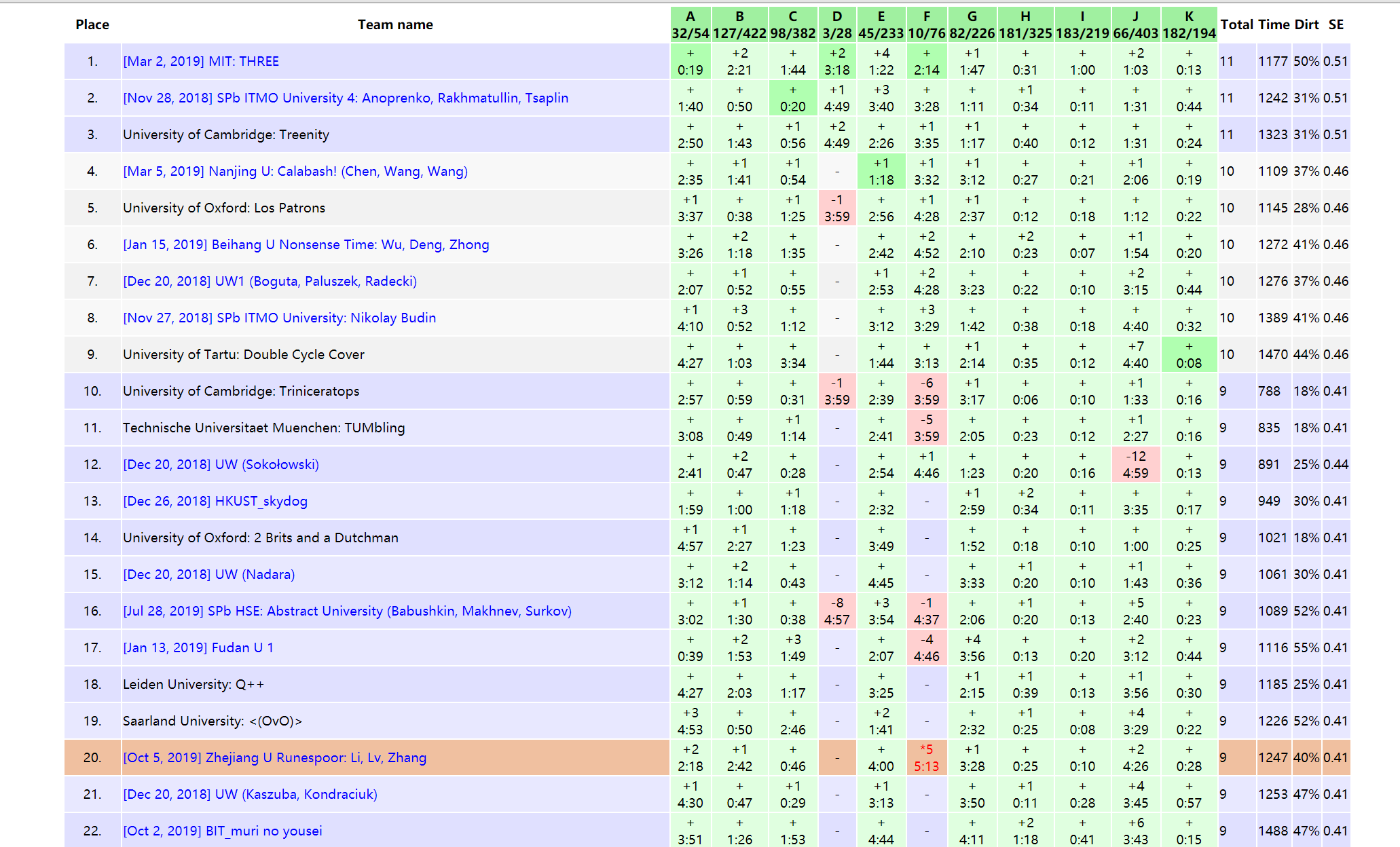Open Zhejiang U Runespoor highlighted link
This screenshot has height=847, width=1400.
pos(275,757)
